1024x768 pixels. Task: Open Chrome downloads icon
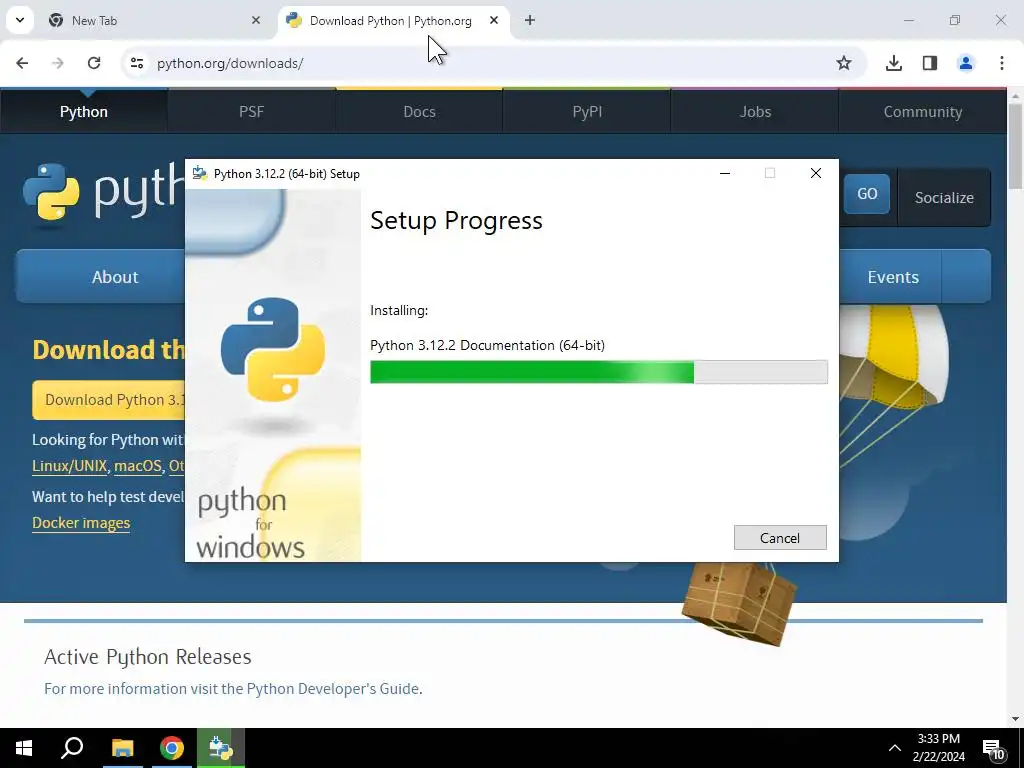[894, 63]
